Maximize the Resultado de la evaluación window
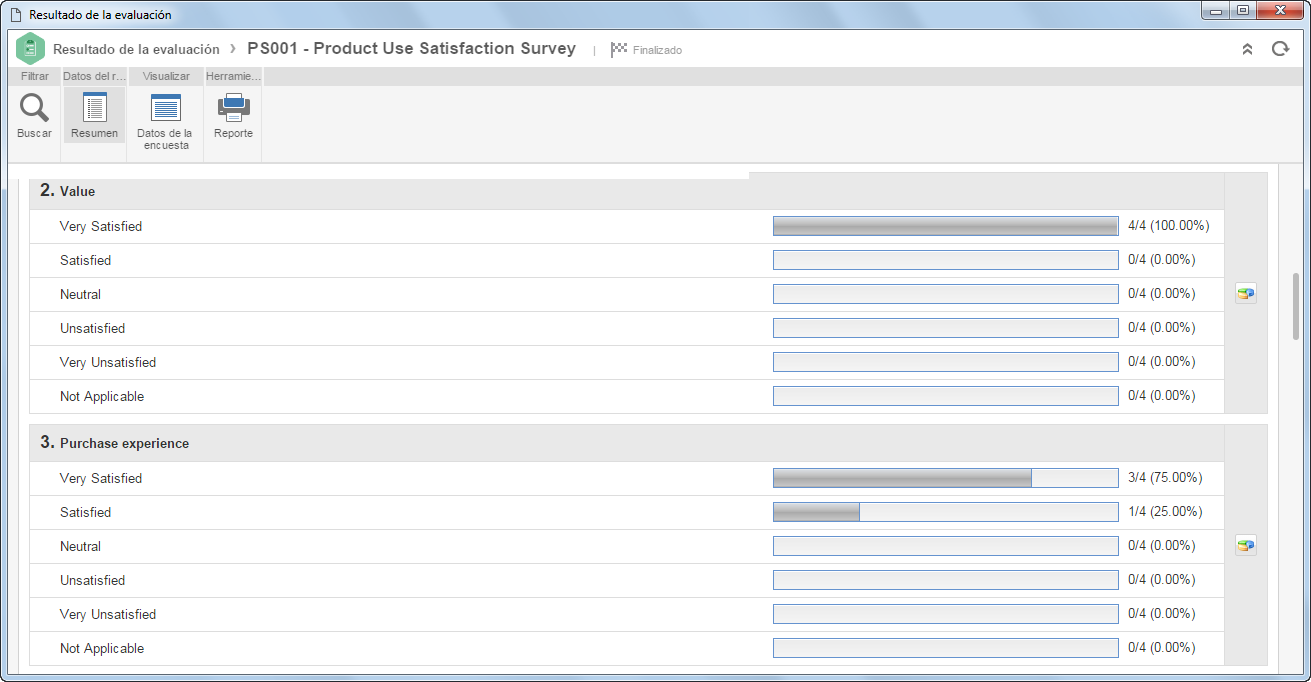The width and height of the screenshot is (1311, 682). [1242, 11]
